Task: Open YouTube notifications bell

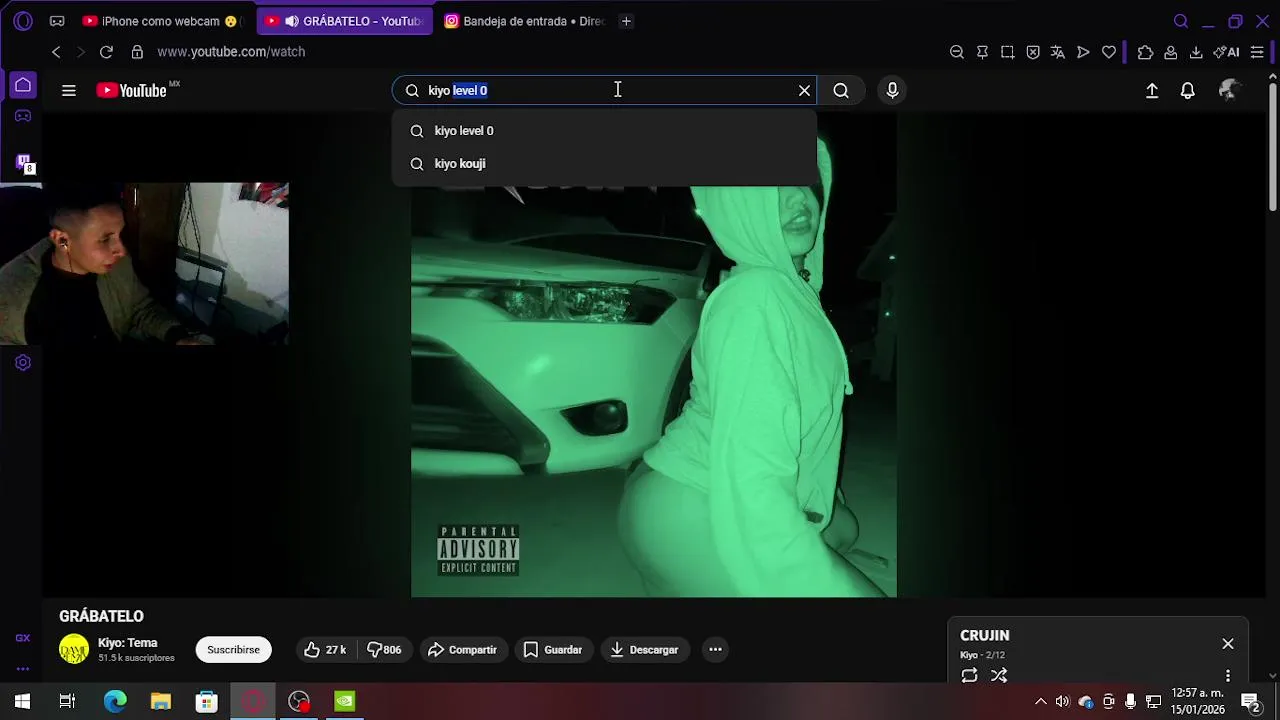Action: click(1188, 90)
